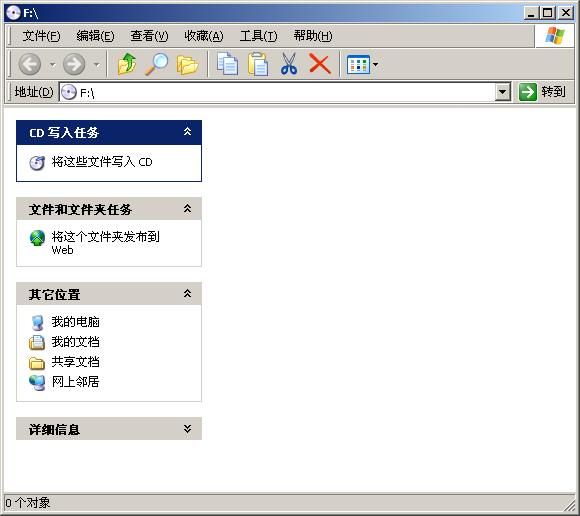The image size is (580, 516).
Task: Click inside the F:\ address field
Action: point(277,92)
